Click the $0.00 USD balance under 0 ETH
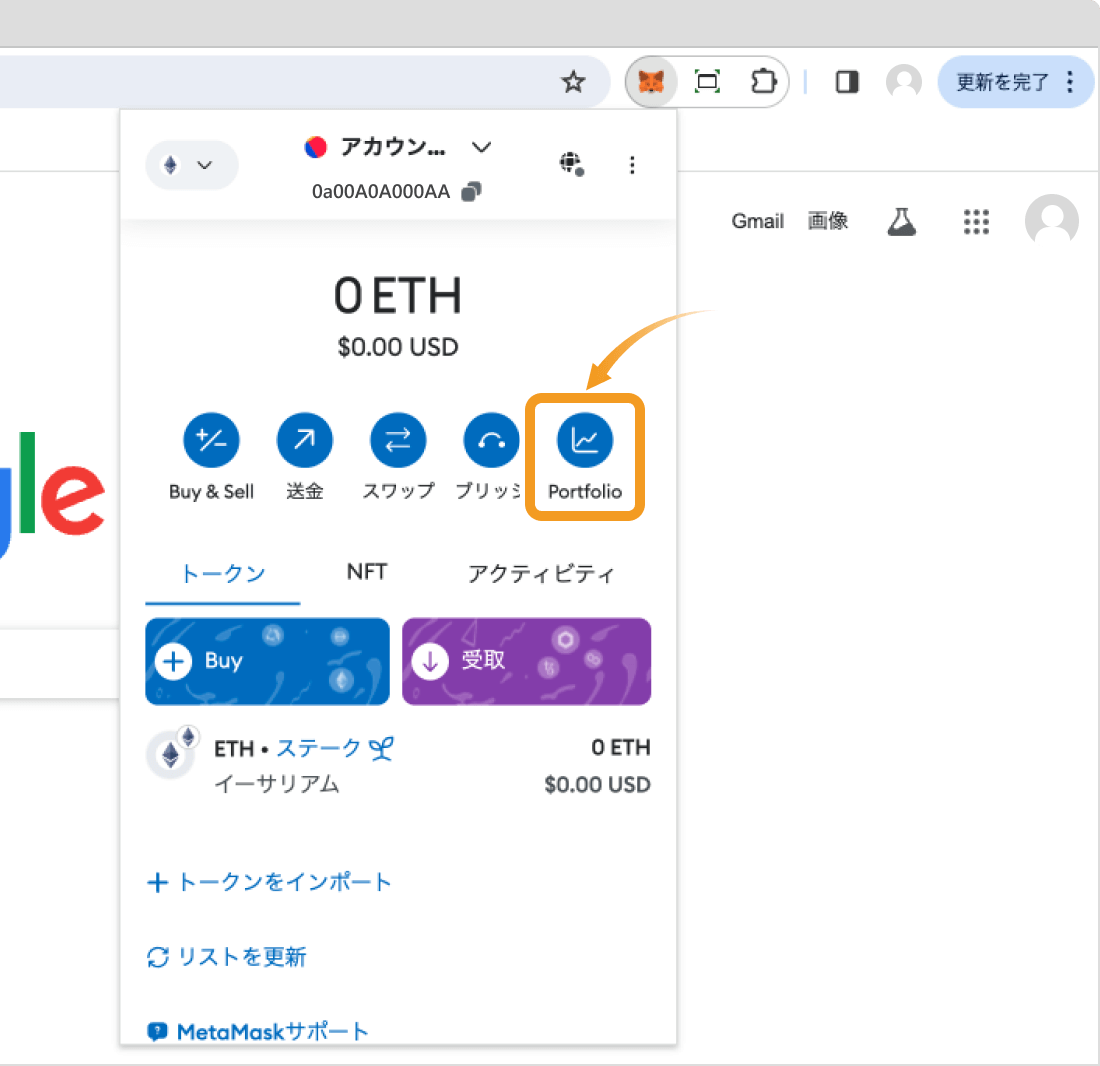The height and width of the screenshot is (1066, 1100). (x=398, y=347)
